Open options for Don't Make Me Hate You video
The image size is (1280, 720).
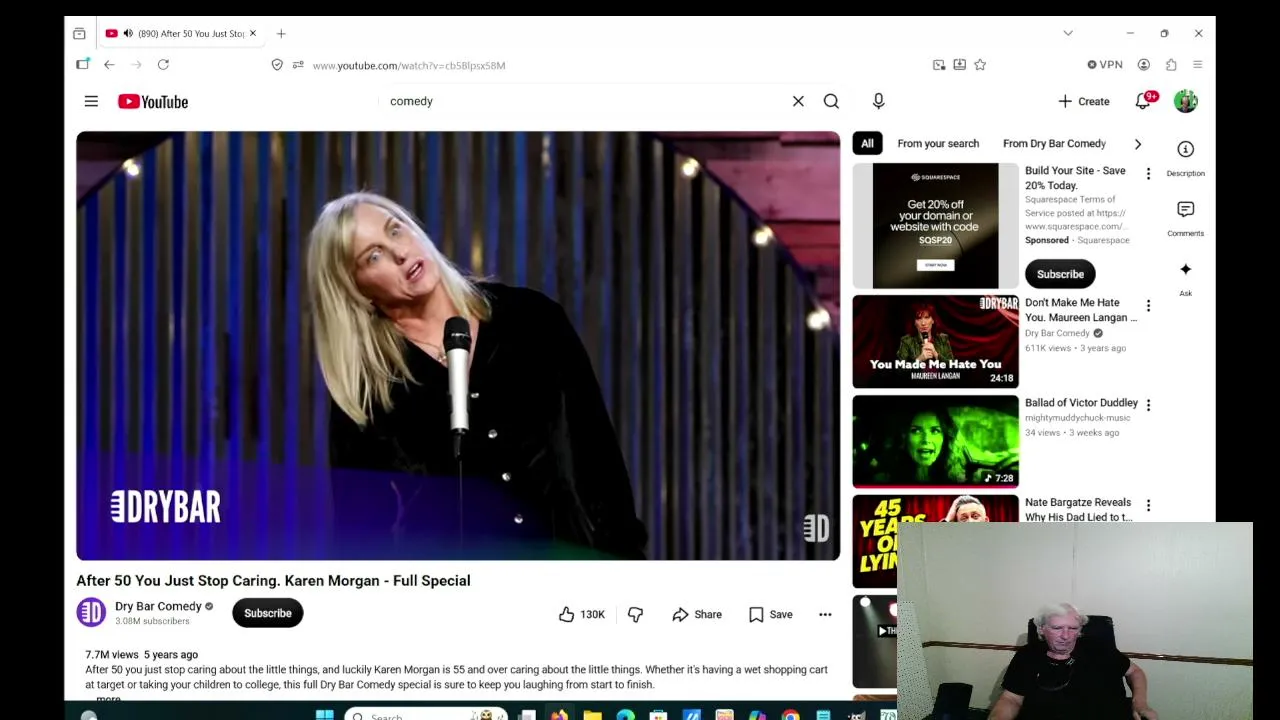(x=1148, y=306)
